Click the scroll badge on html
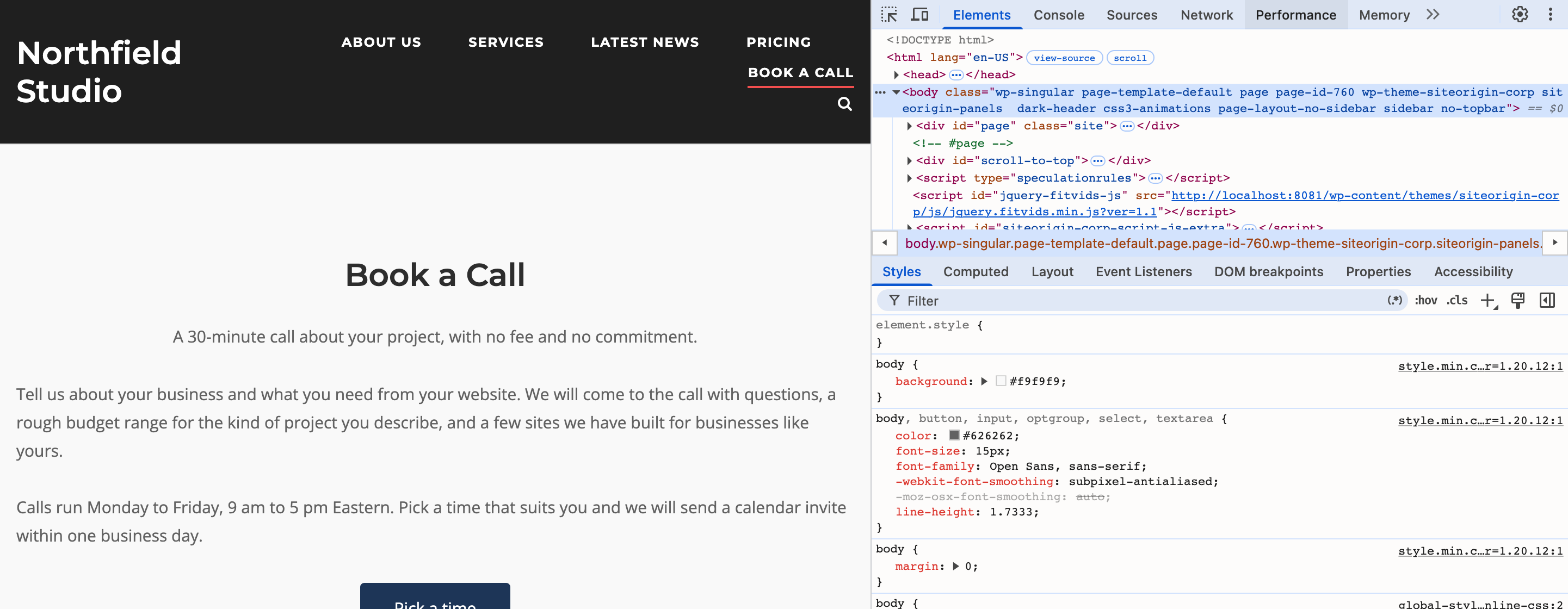Viewport: 1568px width, 609px height. tap(1129, 58)
